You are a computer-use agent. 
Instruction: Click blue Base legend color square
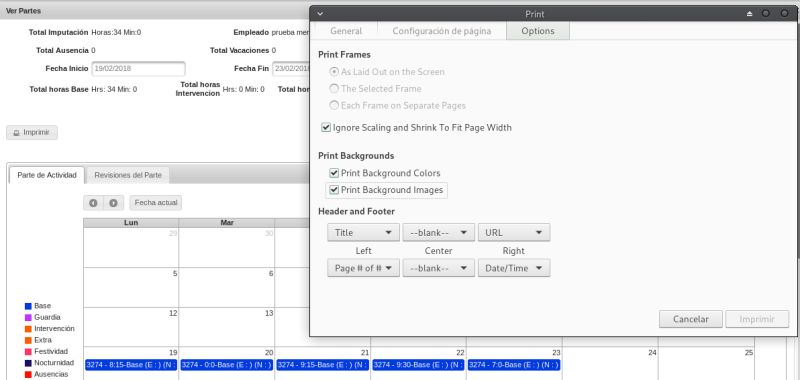pos(29,306)
